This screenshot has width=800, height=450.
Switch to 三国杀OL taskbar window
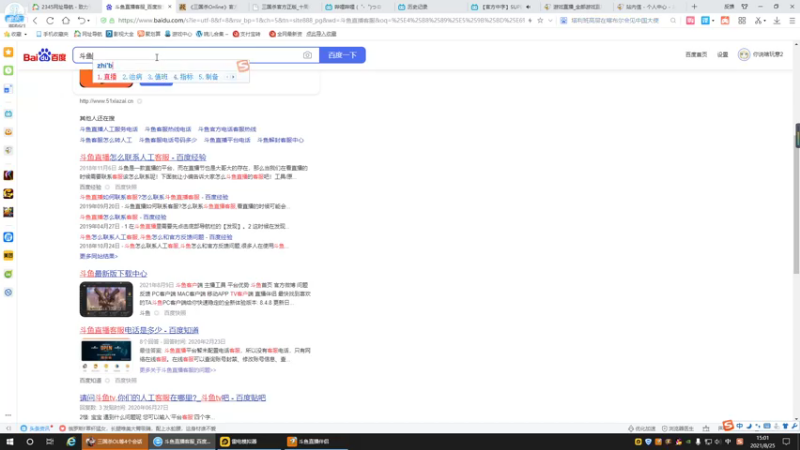[x=115, y=441]
